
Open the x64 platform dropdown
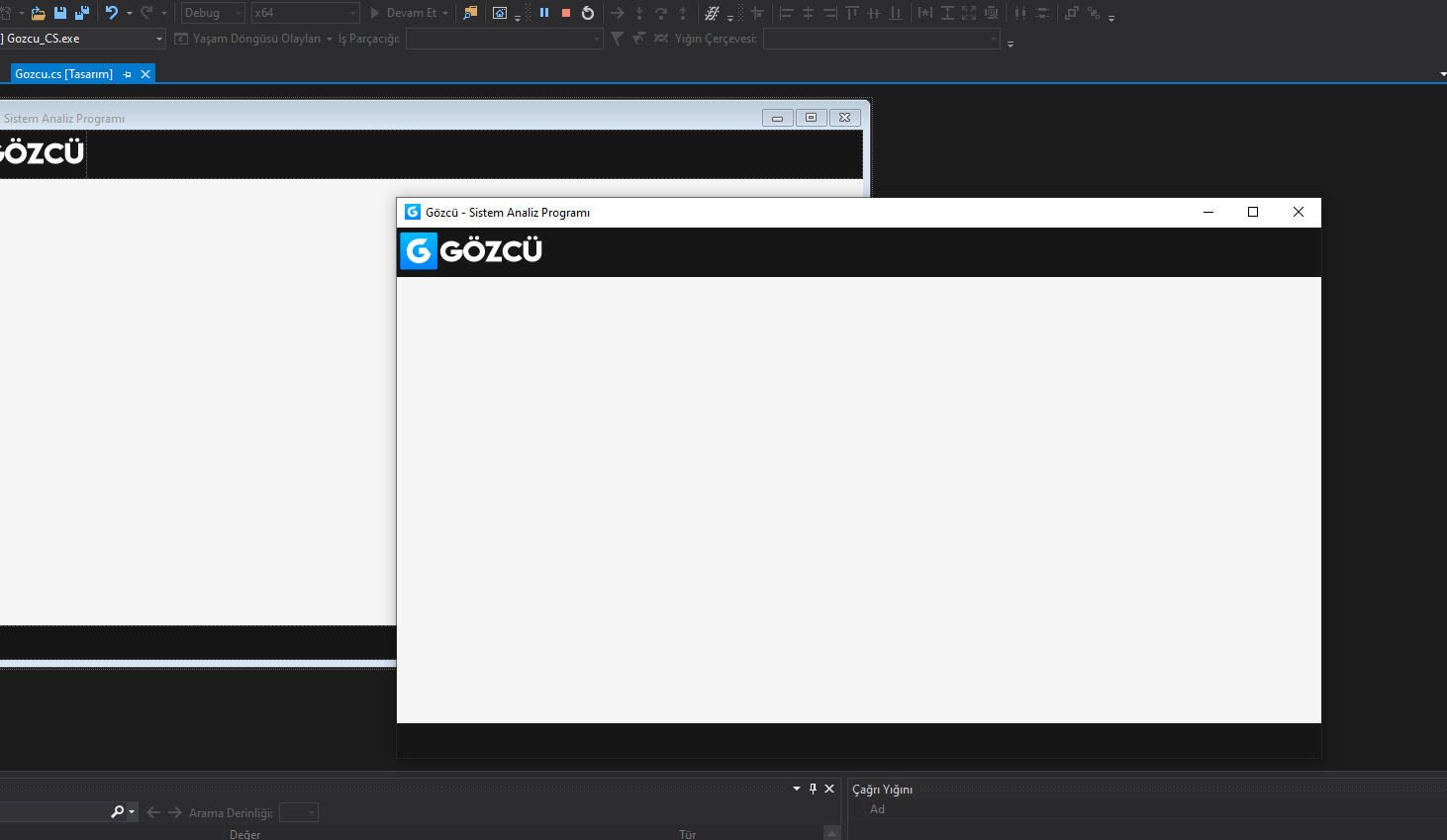(x=305, y=13)
